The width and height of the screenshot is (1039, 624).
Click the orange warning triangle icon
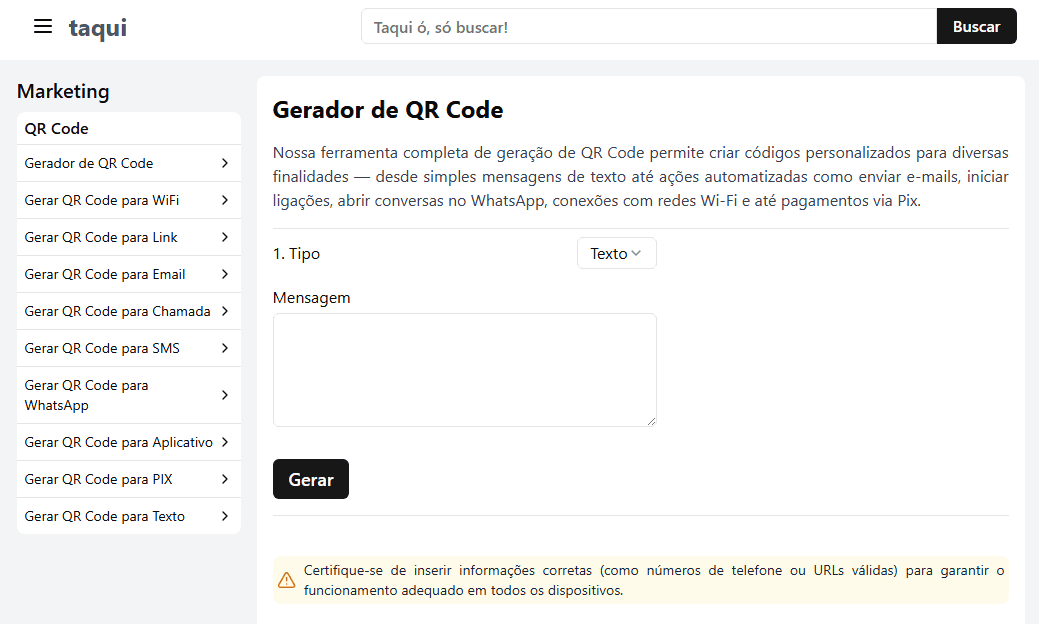point(286,580)
